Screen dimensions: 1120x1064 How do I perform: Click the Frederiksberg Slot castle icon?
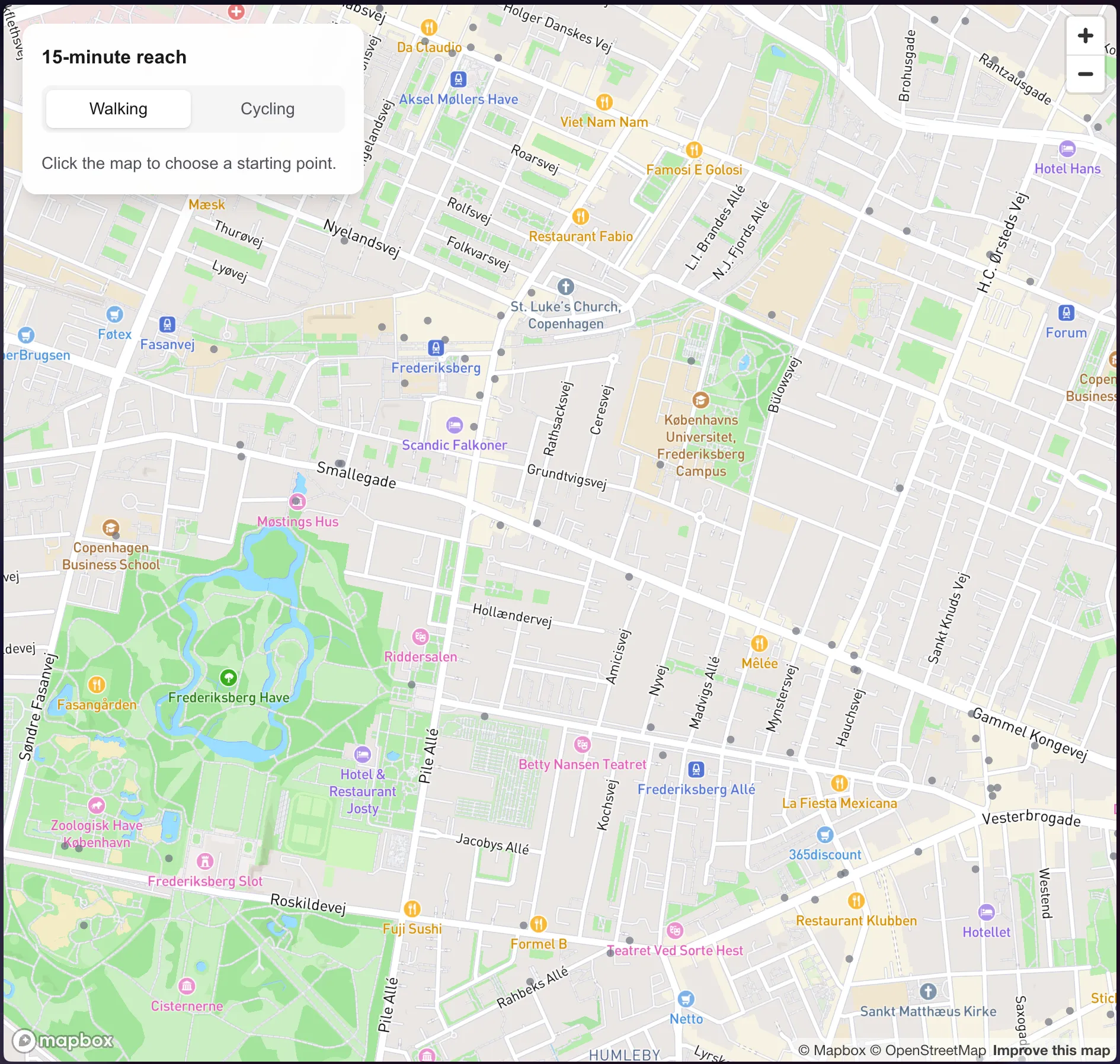(x=204, y=861)
